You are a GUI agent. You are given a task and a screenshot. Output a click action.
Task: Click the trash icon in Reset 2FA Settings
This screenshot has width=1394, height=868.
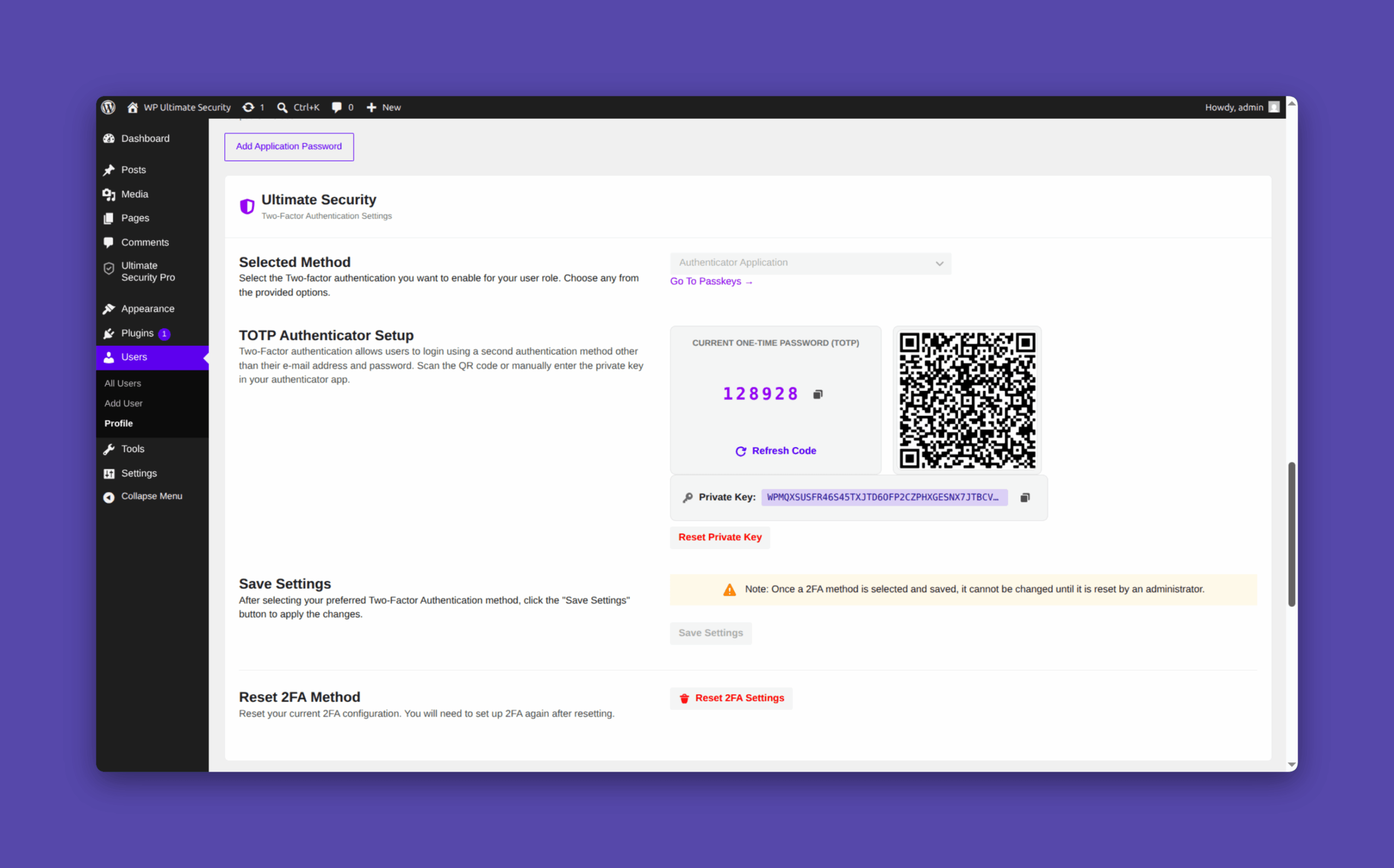(684, 699)
